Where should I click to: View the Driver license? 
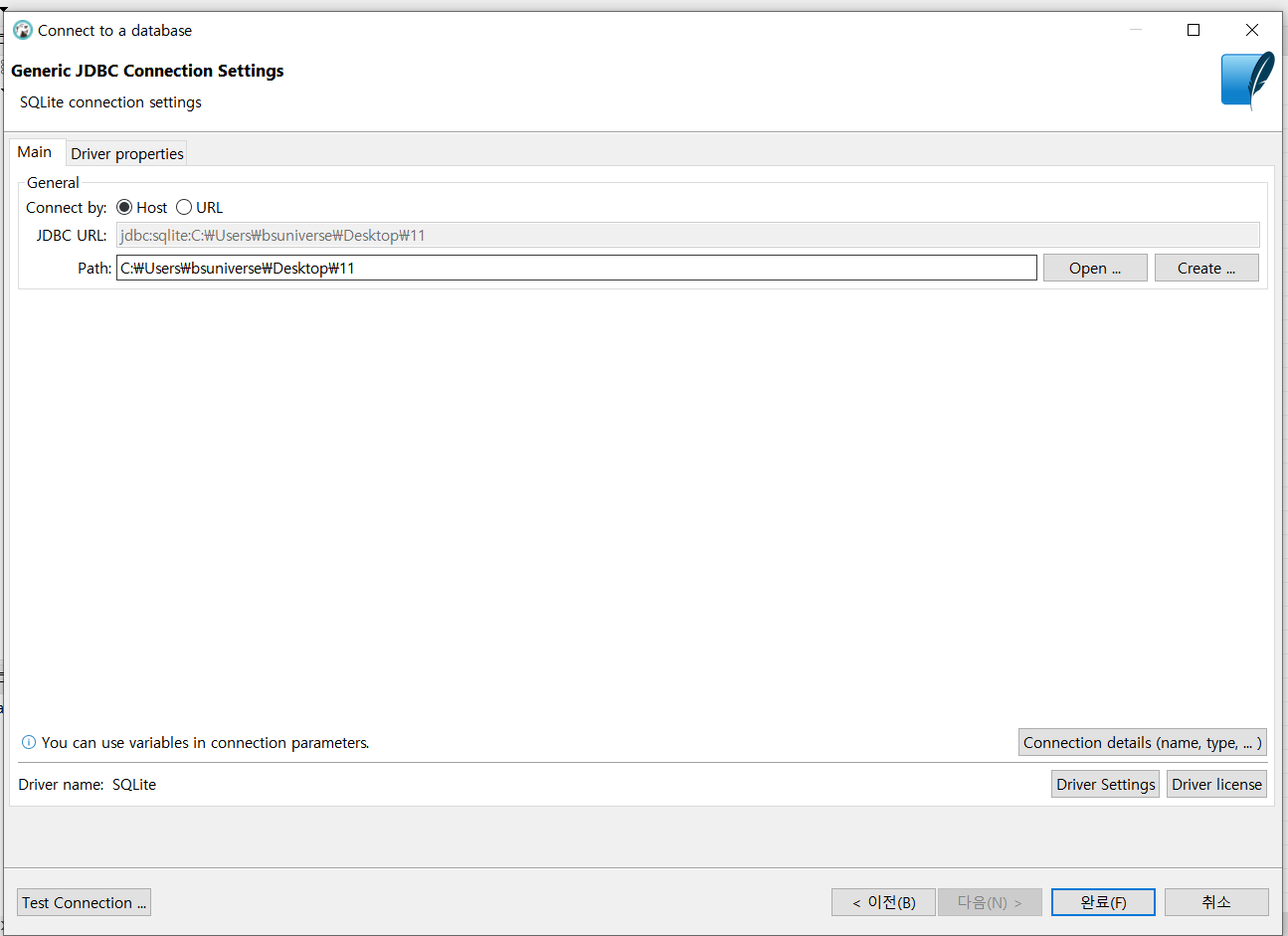click(x=1216, y=784)
